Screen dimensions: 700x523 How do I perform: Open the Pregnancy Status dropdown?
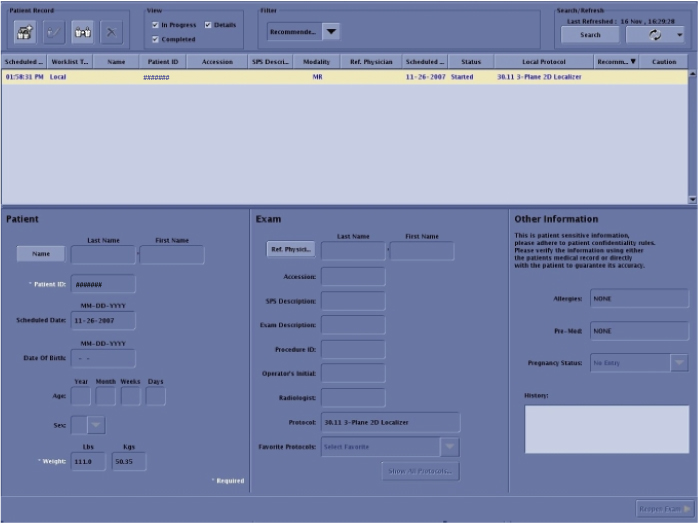[x=679, y=363]
